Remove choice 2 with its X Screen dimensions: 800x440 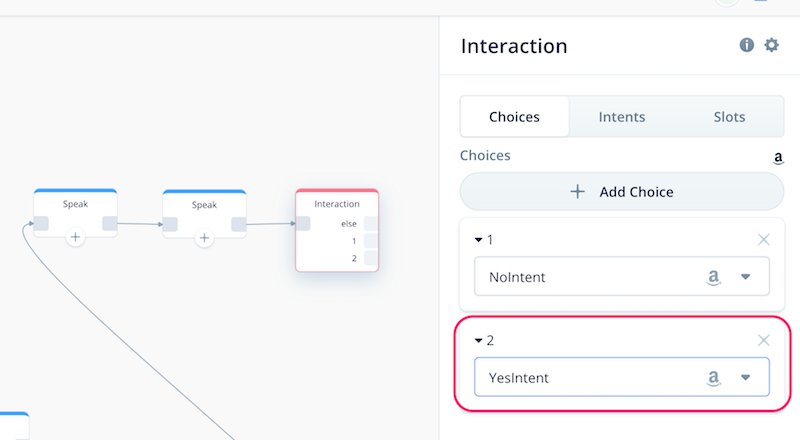[763, 340]
